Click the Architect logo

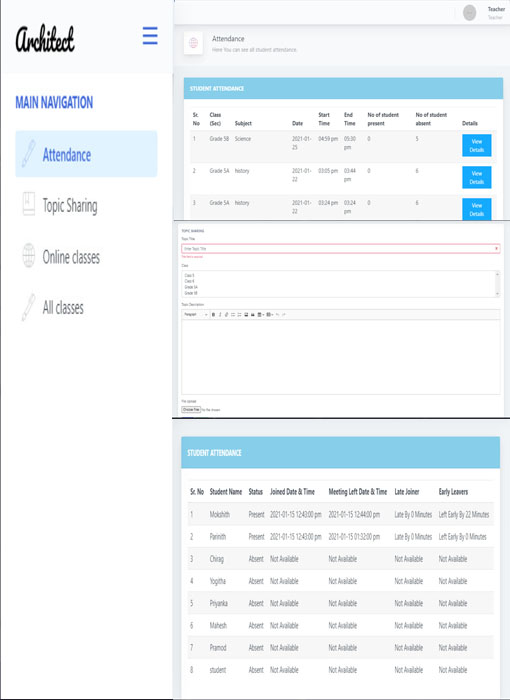[45, 38]
